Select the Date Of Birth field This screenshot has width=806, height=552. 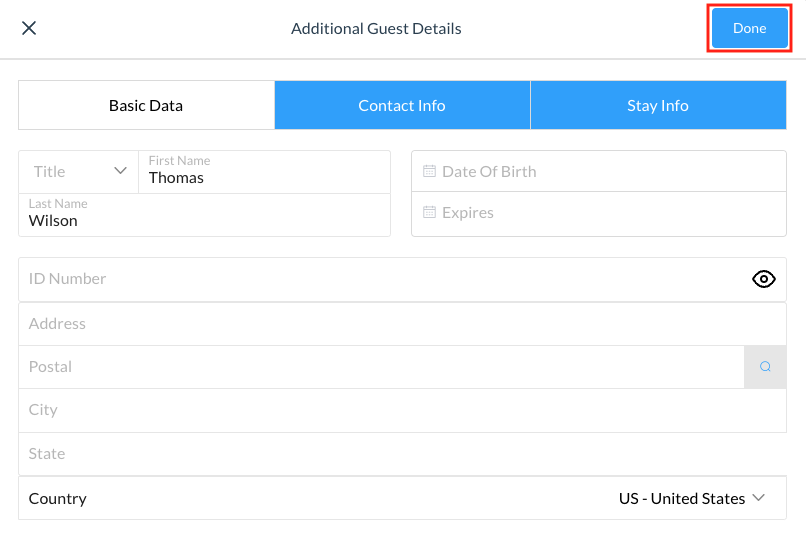point(600,171)
